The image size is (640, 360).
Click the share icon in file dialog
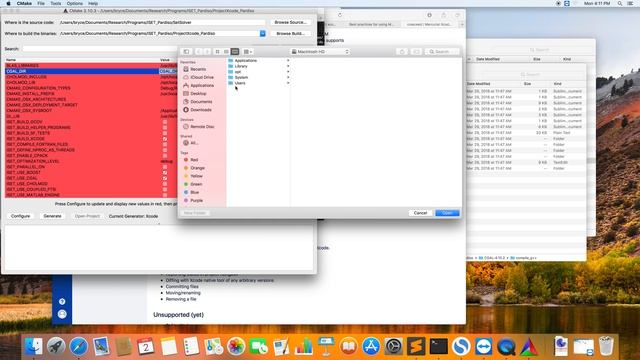pos(402,51)
